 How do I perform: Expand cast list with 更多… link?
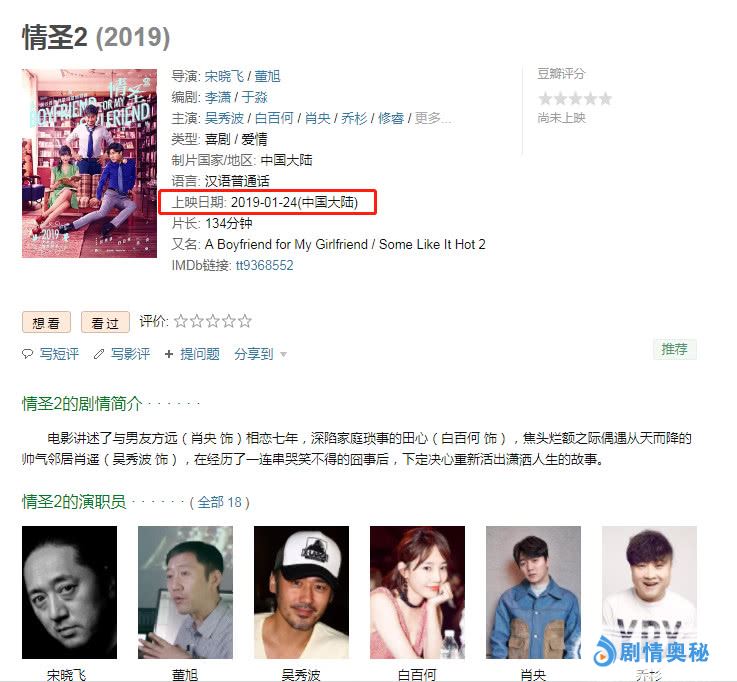point(432,118)
